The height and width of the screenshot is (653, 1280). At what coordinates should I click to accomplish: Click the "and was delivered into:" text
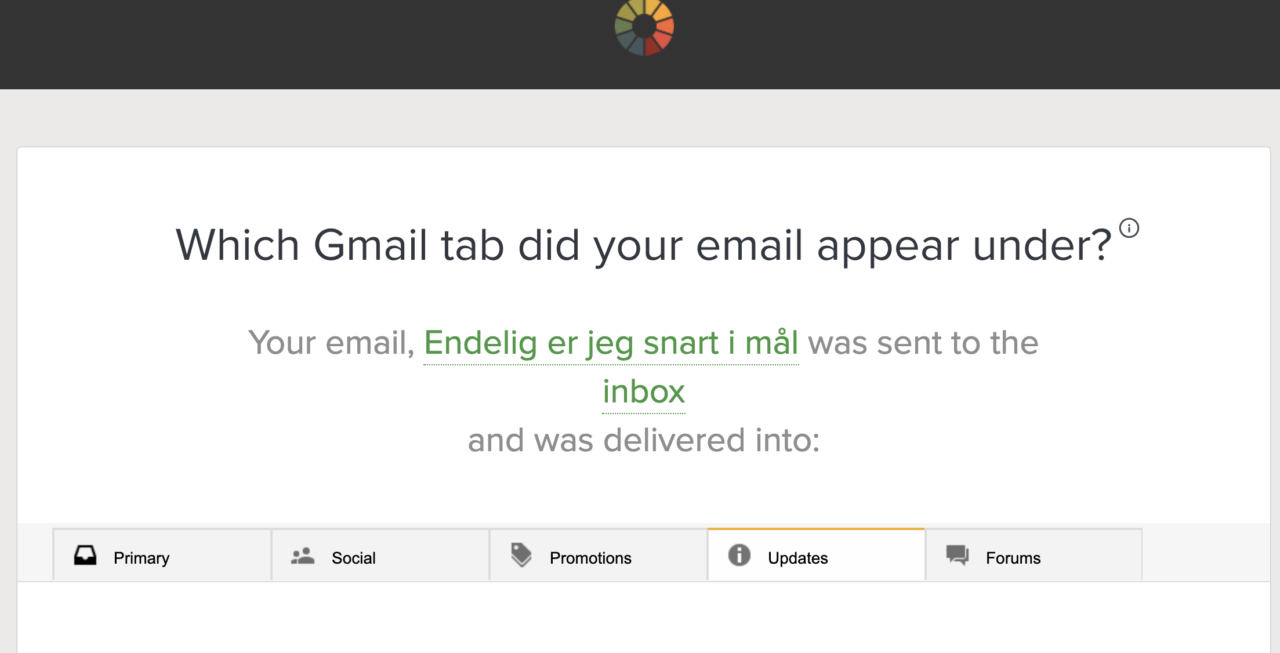point(643,440)
